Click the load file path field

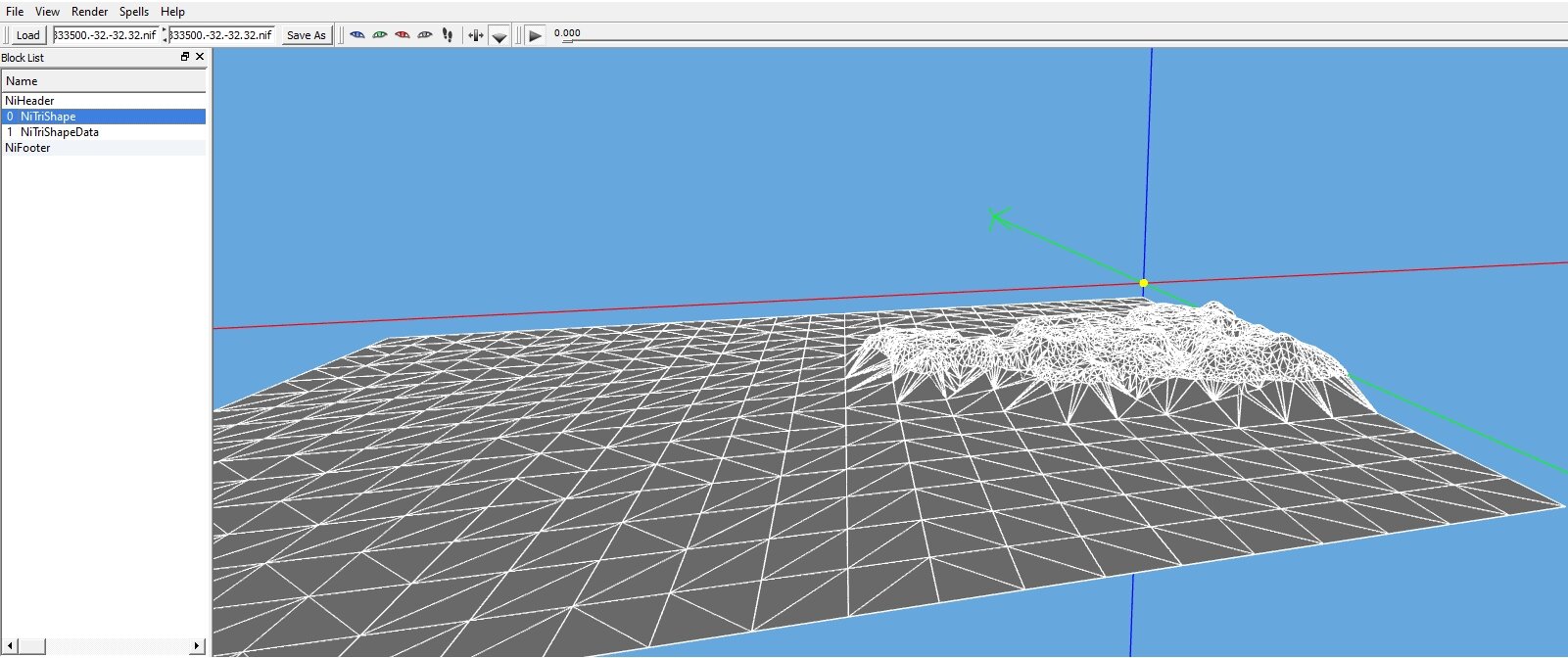pos(106,35)
